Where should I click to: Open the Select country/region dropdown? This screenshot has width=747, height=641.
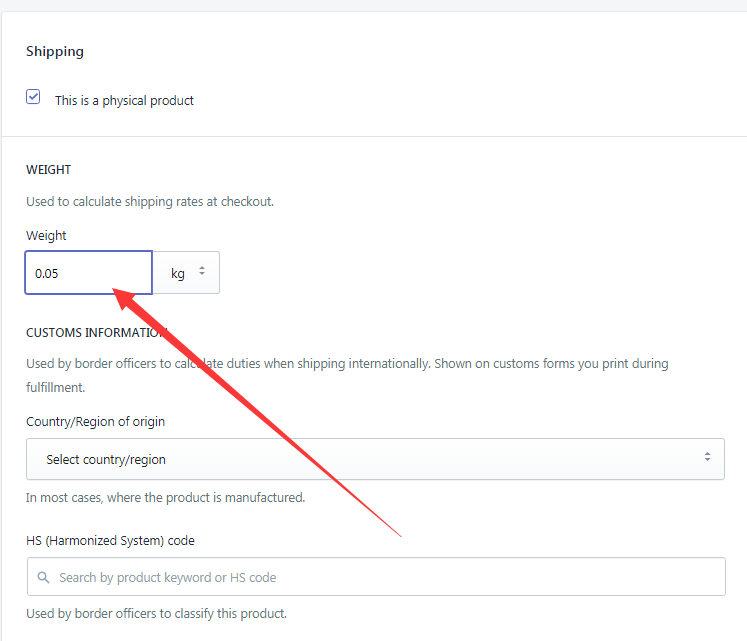click(x=375, y=459)
